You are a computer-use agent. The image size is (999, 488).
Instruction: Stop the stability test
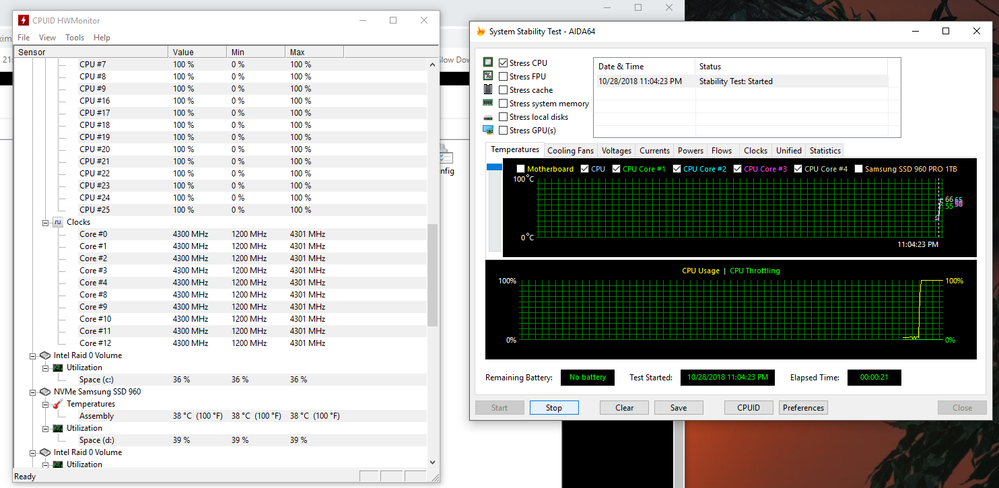point(554,408)
